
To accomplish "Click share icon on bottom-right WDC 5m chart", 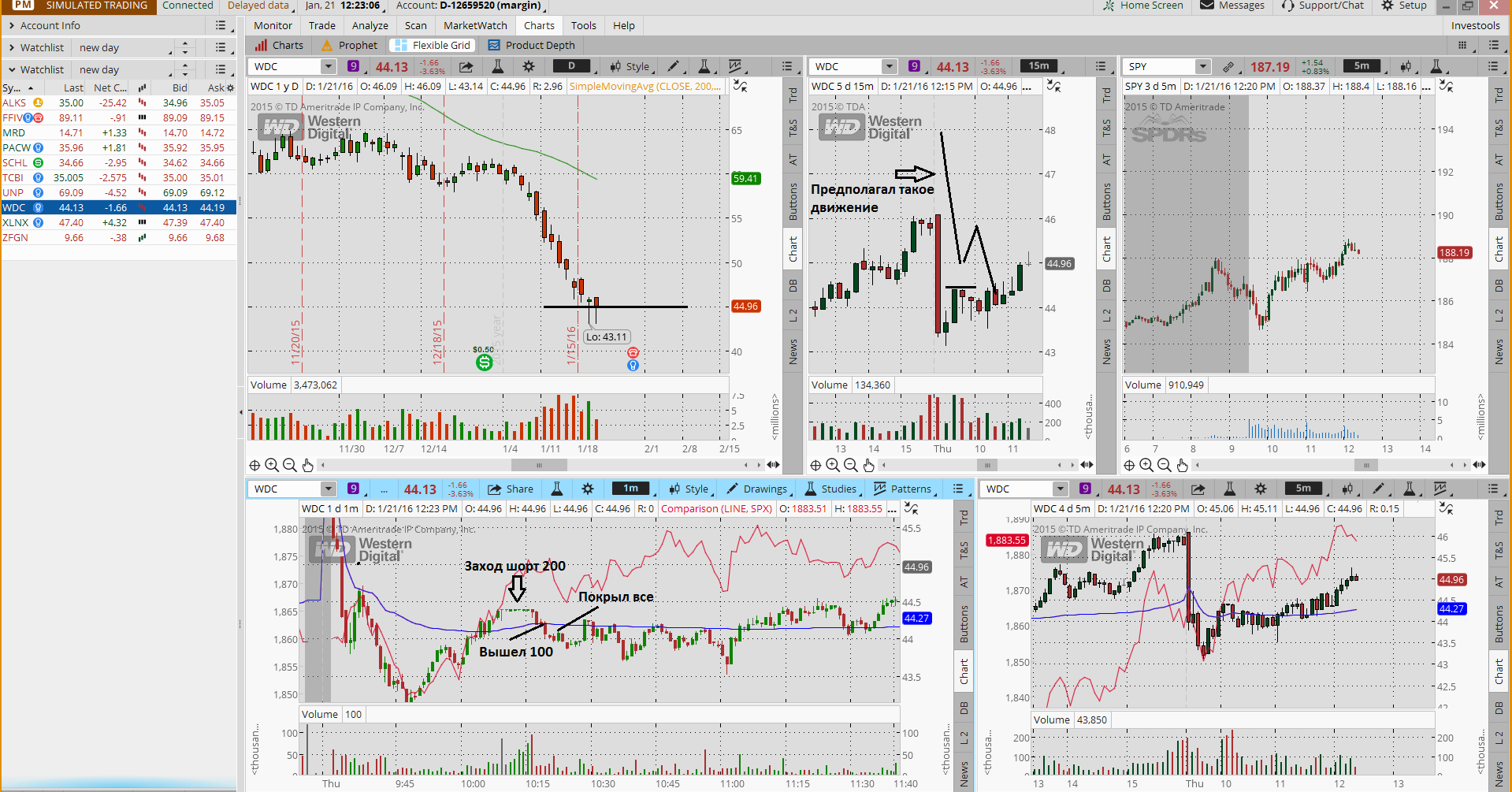I will [x=1198, y=489].
